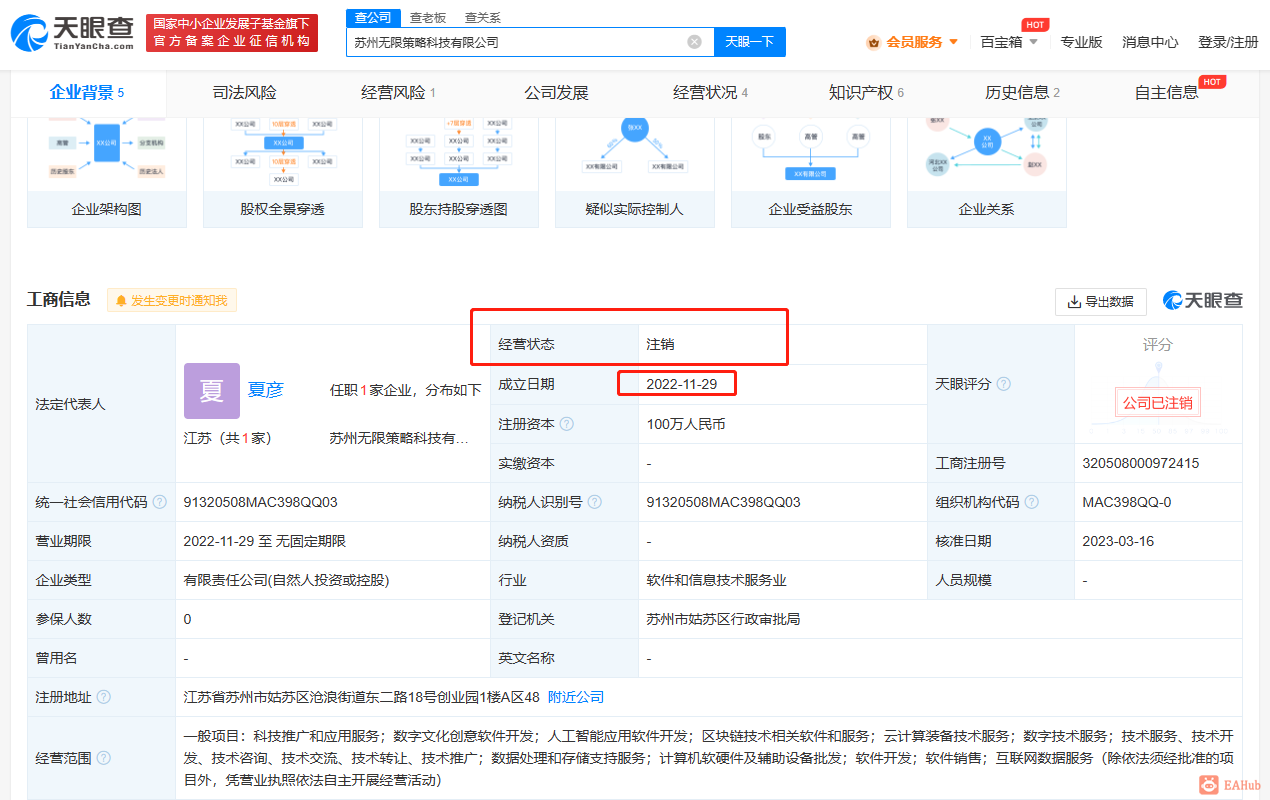Screen dimensions: 1270x800
Task: Open the 疑似实际控制人 thumbnail
Action: click(x=635, y=172)
